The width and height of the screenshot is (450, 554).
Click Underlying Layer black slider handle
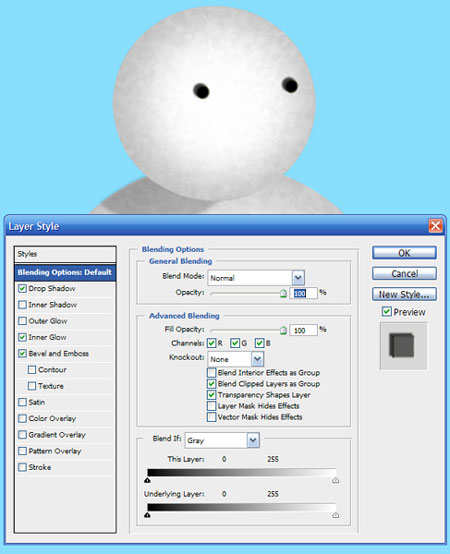(147, 515)
